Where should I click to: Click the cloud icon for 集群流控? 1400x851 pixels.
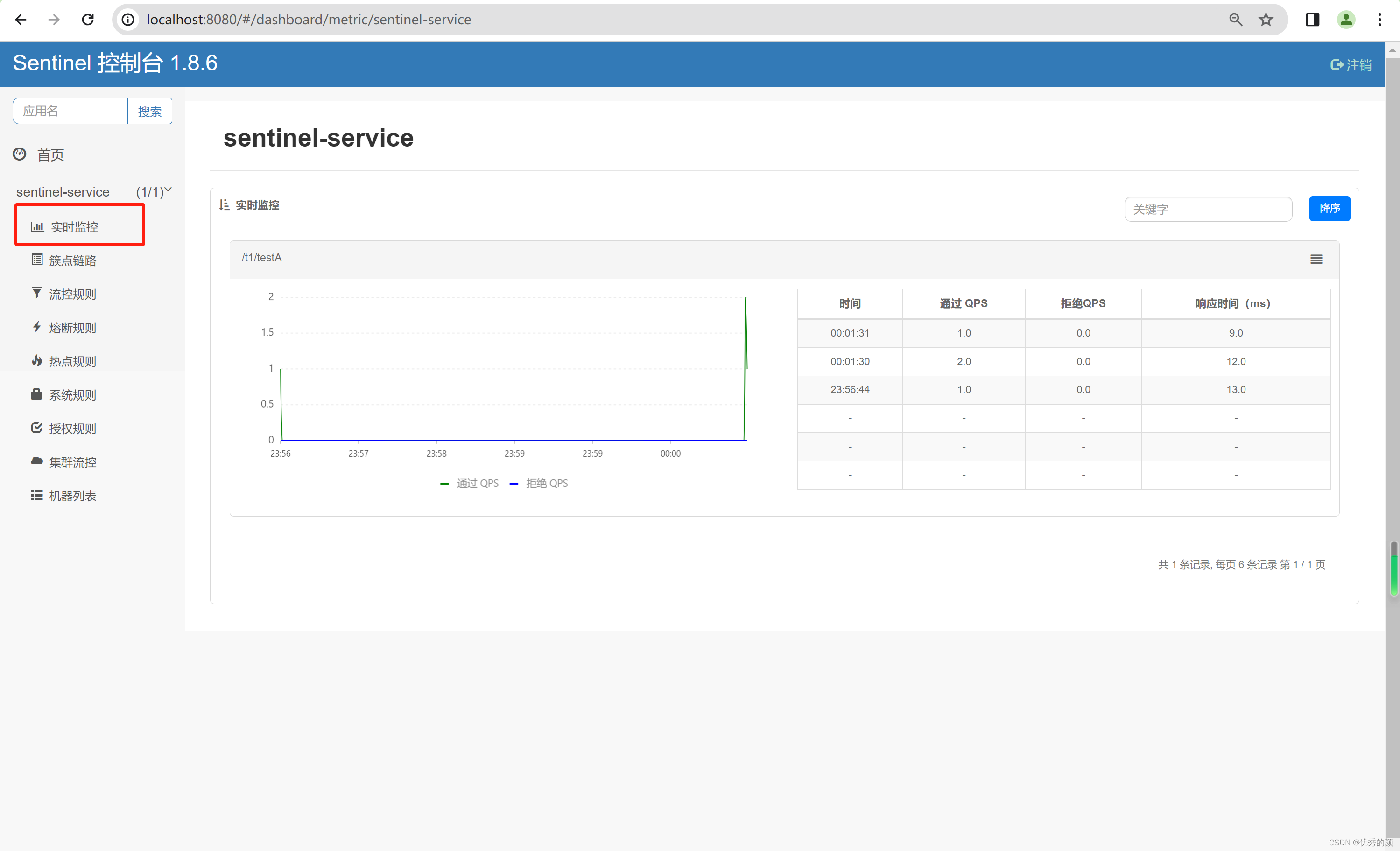coord(37,461)
